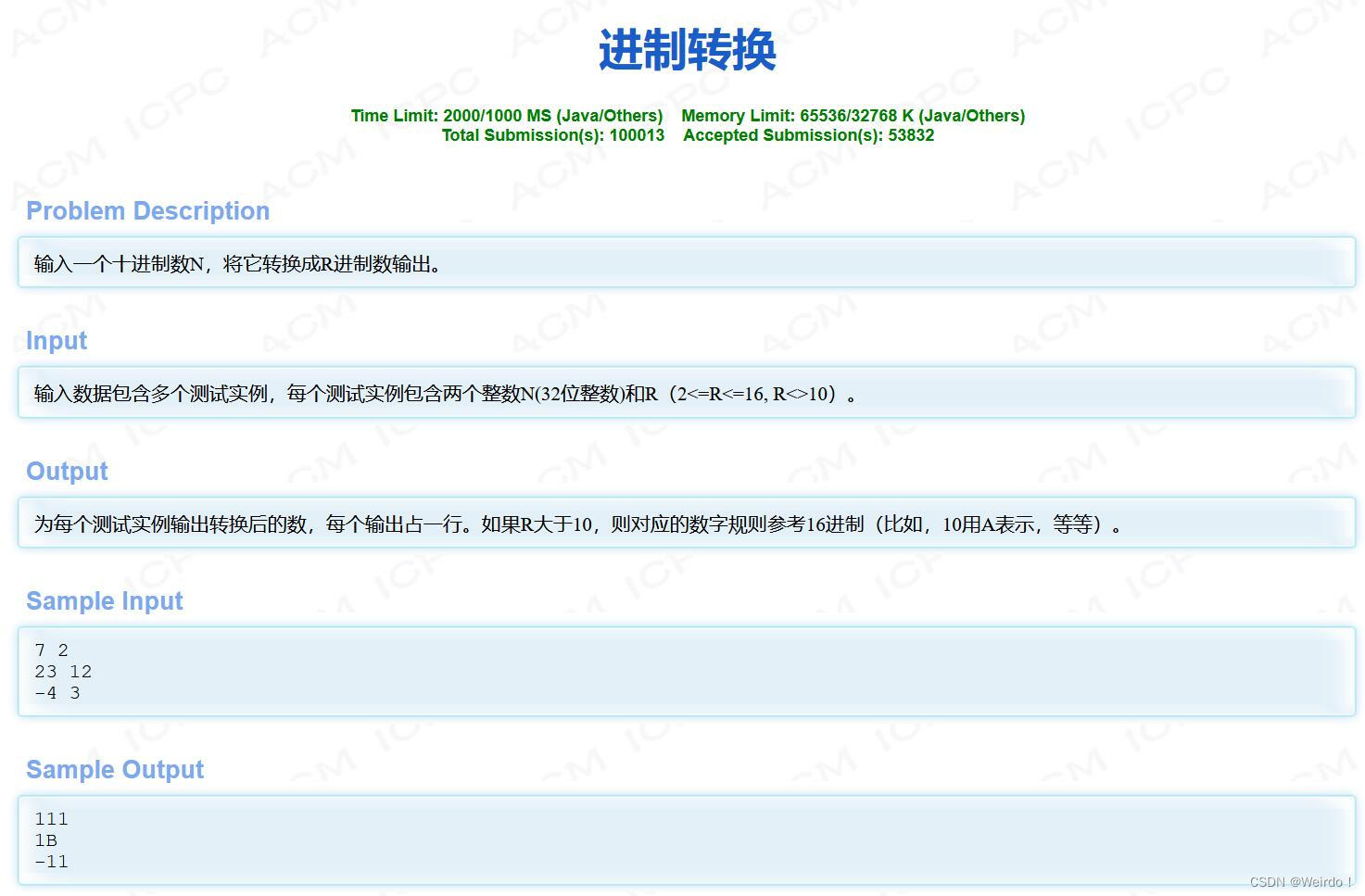1365x896 pixels.
Task: Click the Input section heading
Action: click(57, 341)
